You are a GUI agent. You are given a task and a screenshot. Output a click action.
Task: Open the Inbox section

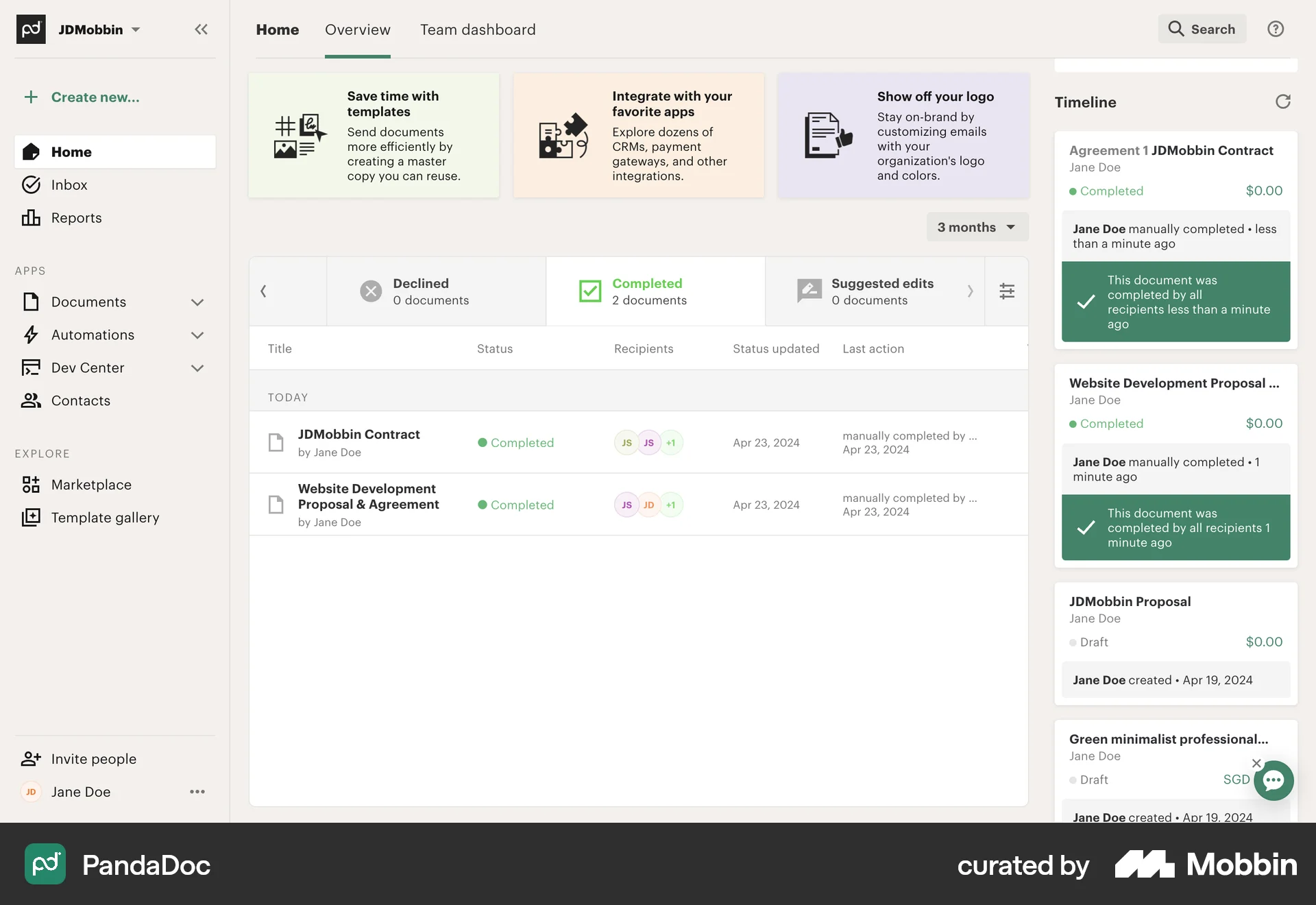[x=69, y=184]
